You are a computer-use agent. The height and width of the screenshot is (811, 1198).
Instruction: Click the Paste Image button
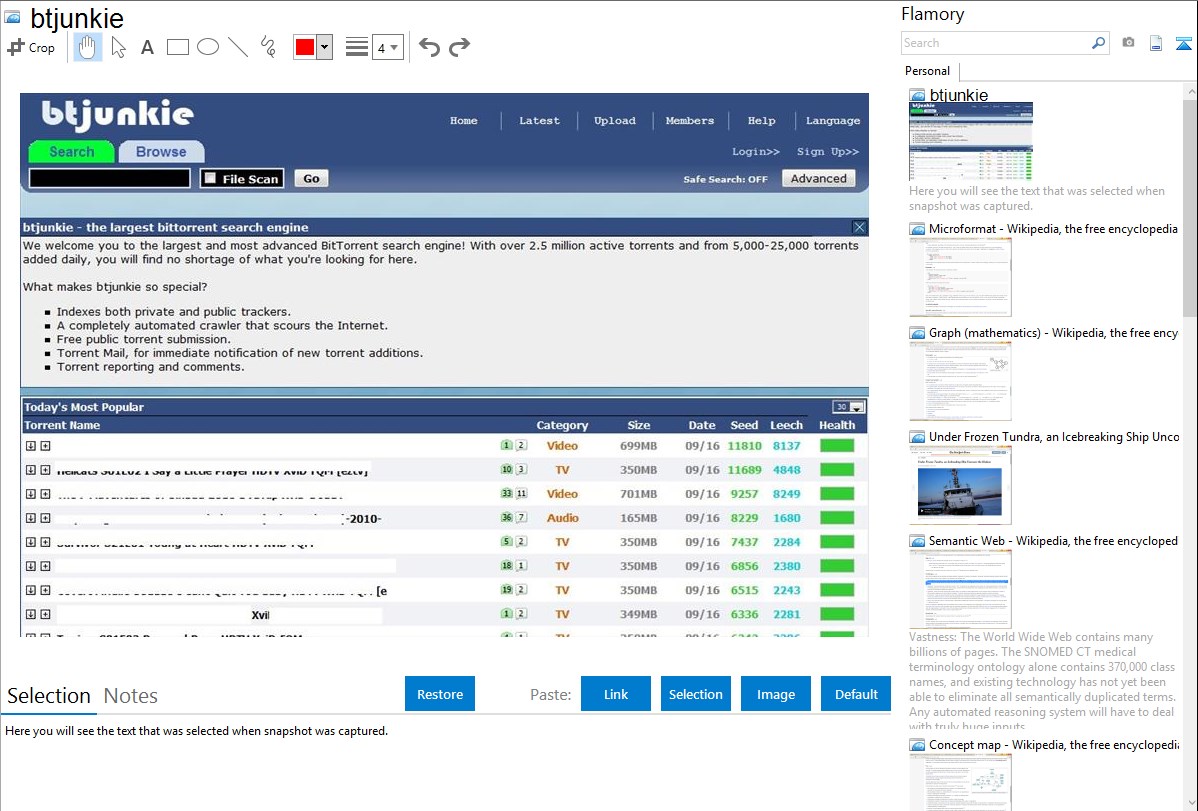[776, 694]
